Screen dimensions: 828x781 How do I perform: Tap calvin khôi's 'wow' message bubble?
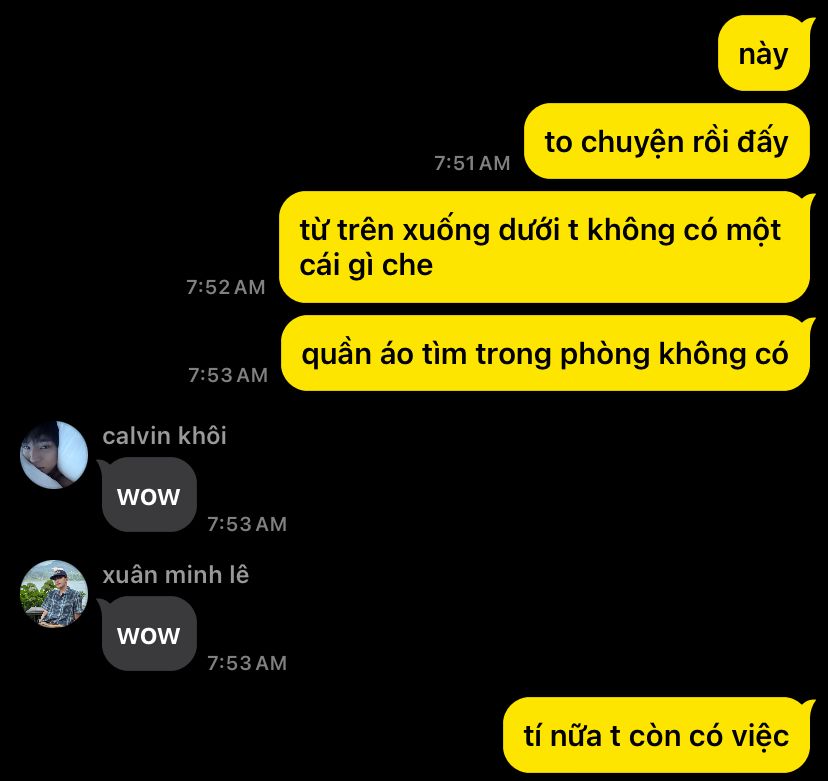tap(149, 495)
